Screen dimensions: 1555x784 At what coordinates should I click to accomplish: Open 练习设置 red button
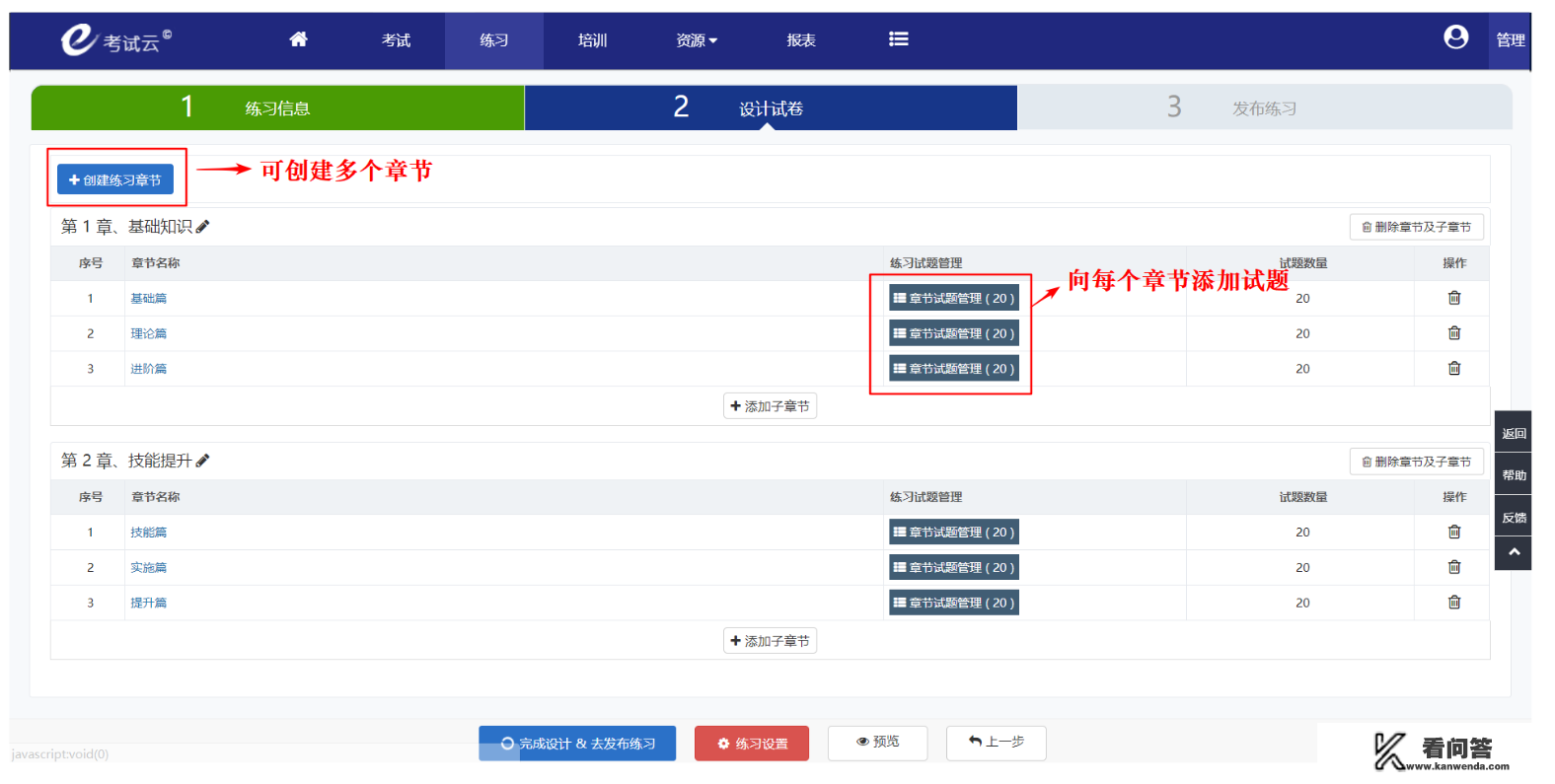(x=752, y=744)
